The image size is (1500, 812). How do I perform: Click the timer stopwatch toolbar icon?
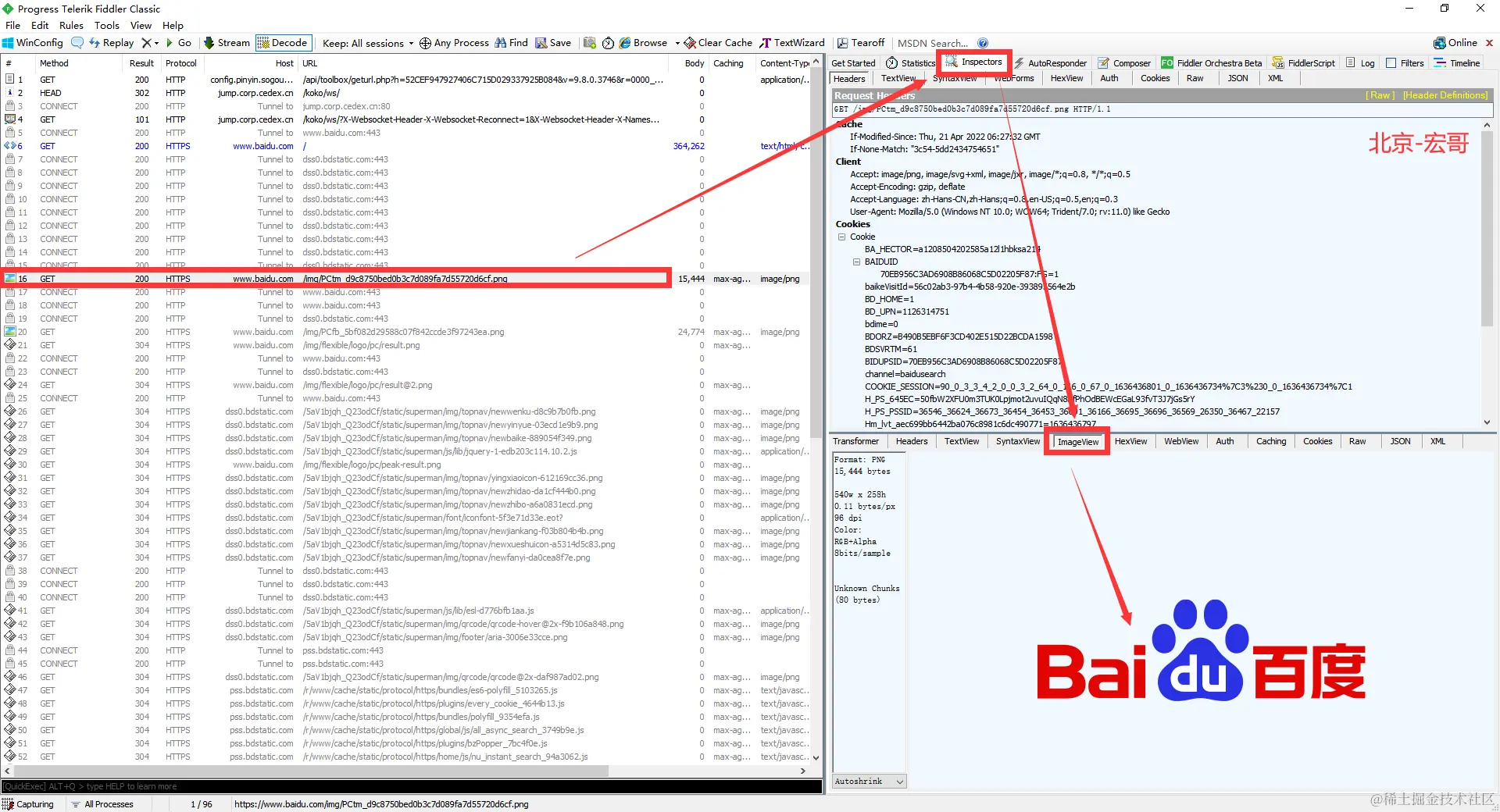608,43
